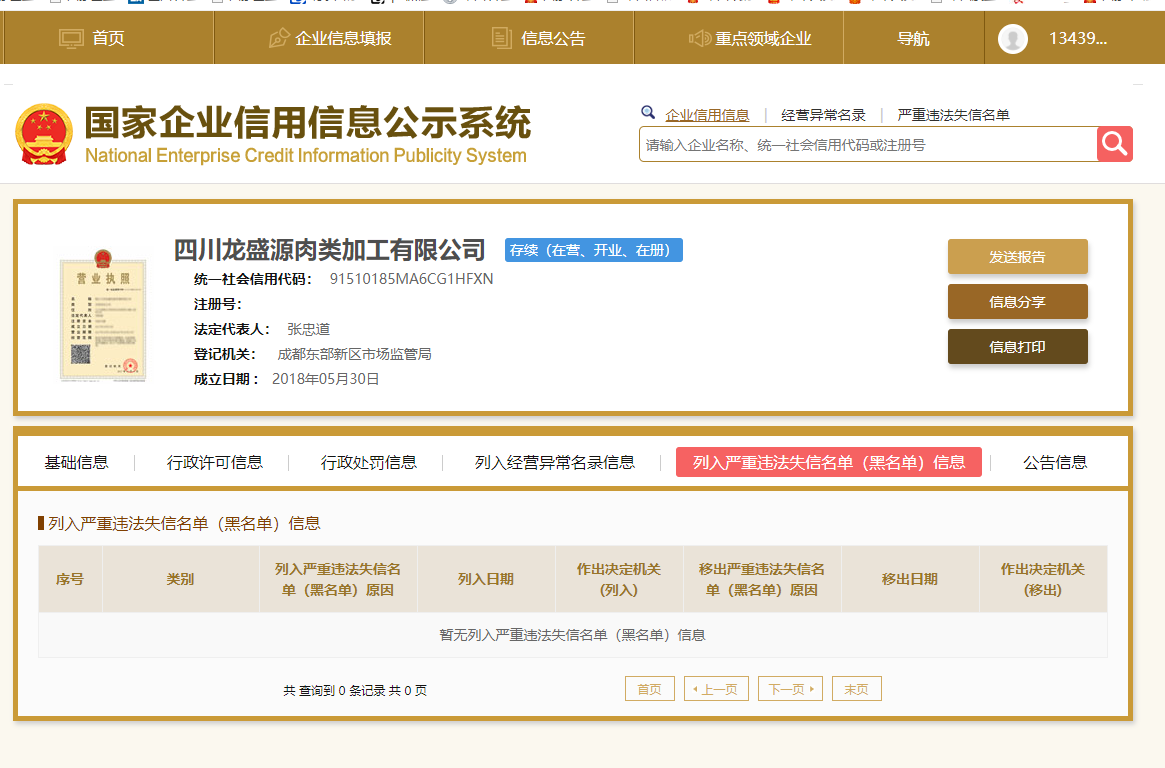This screenshot has width=1165, height=768.
Task: Click the 13439... account name
Action: point(1078,39)
